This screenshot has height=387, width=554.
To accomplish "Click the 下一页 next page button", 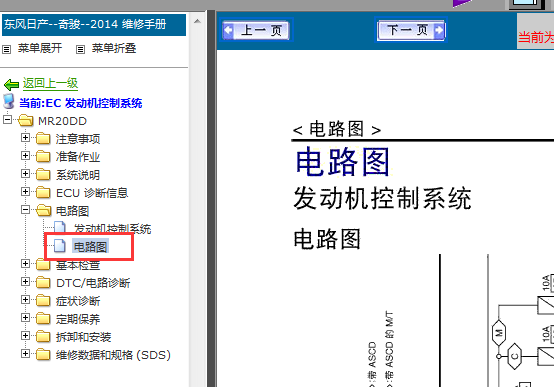I will tap(411, 30).
